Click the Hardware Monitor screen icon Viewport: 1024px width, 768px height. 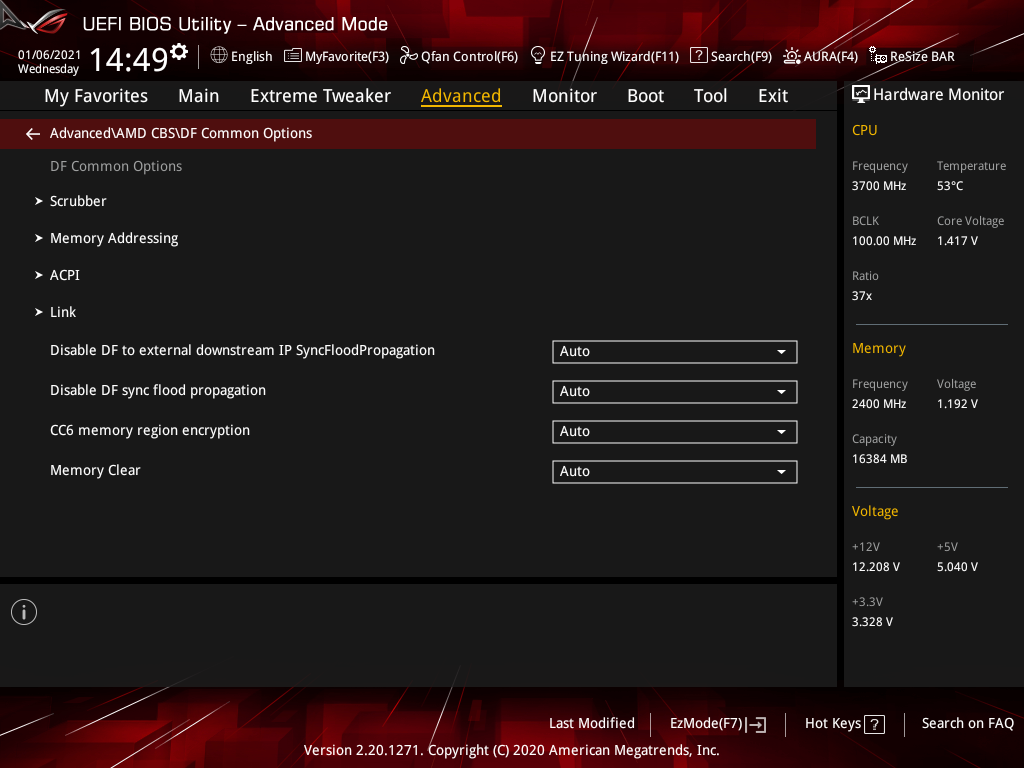861,95
